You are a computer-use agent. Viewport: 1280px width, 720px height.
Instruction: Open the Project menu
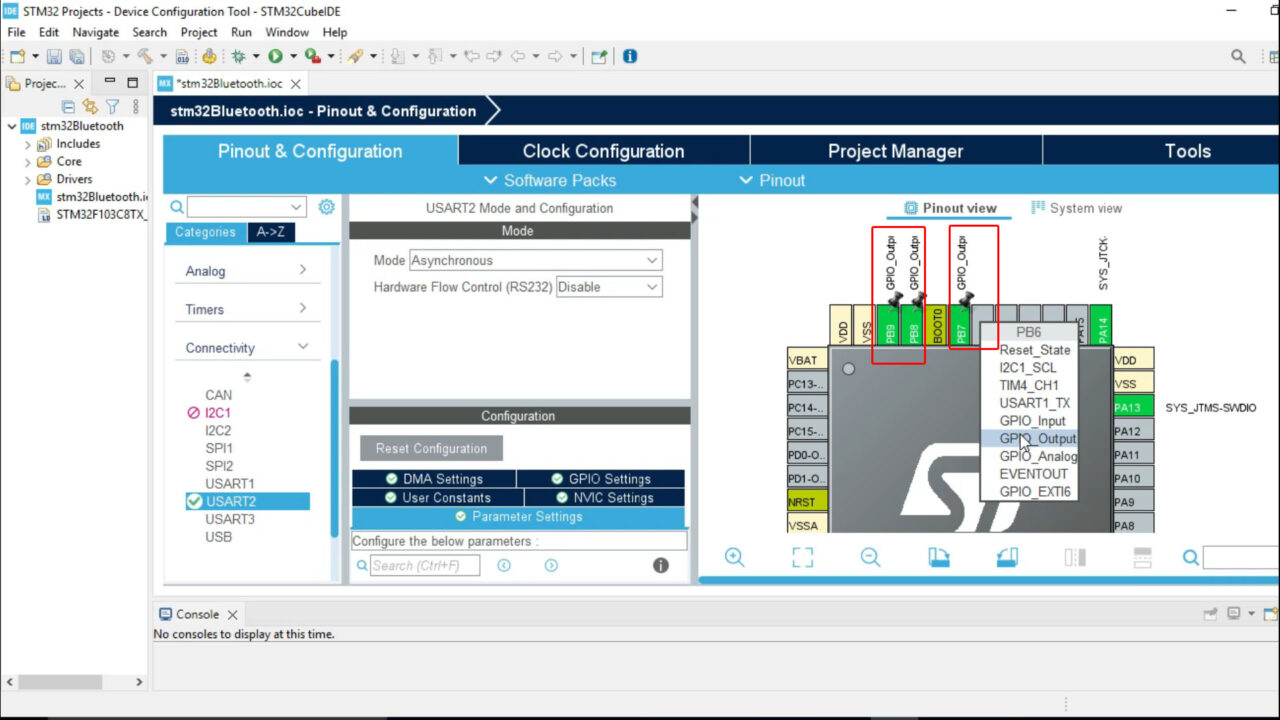199,32
